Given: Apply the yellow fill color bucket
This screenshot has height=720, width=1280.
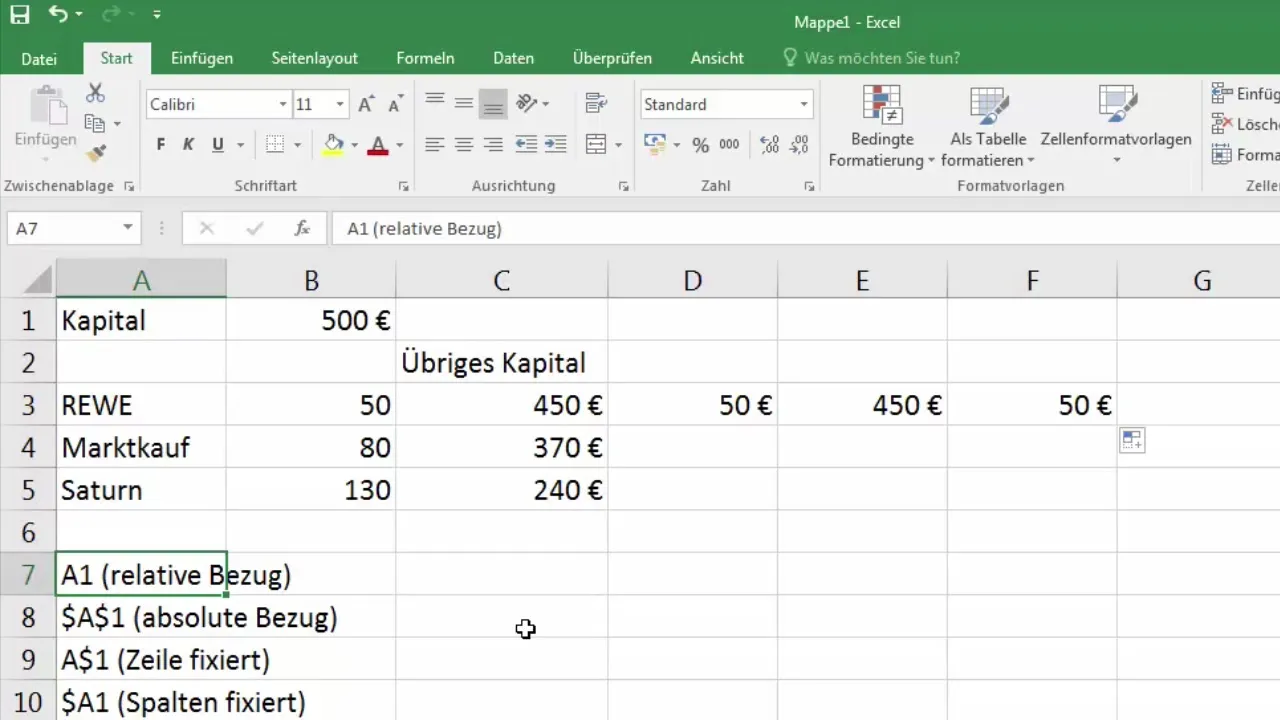Looking at the screenshot, I should [x=334, y=145].
